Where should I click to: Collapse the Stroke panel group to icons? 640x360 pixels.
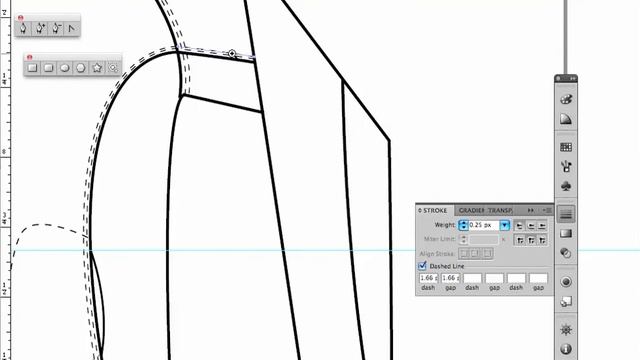(530, 210)
